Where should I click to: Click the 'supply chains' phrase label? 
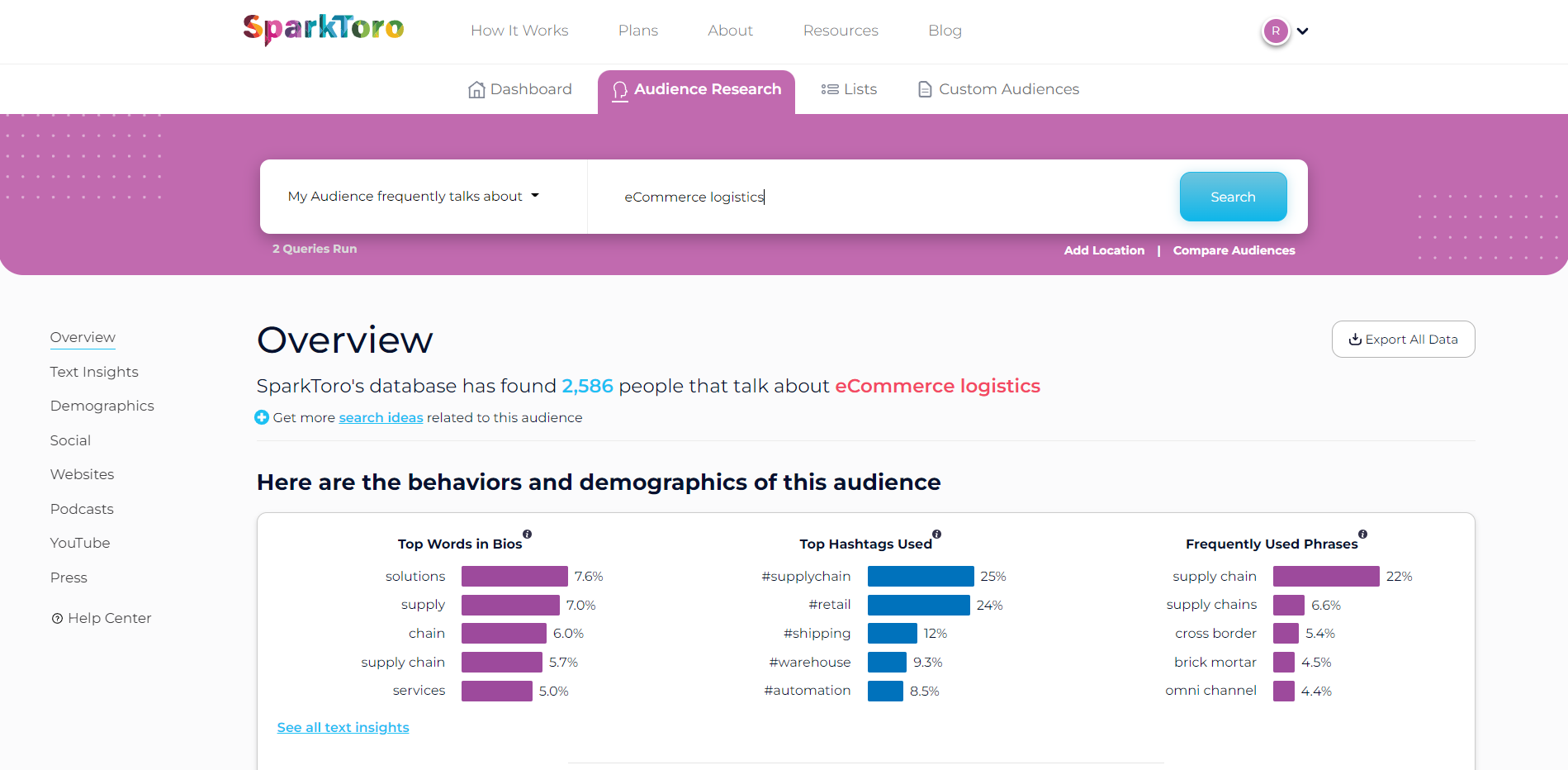click(1211, 605)
